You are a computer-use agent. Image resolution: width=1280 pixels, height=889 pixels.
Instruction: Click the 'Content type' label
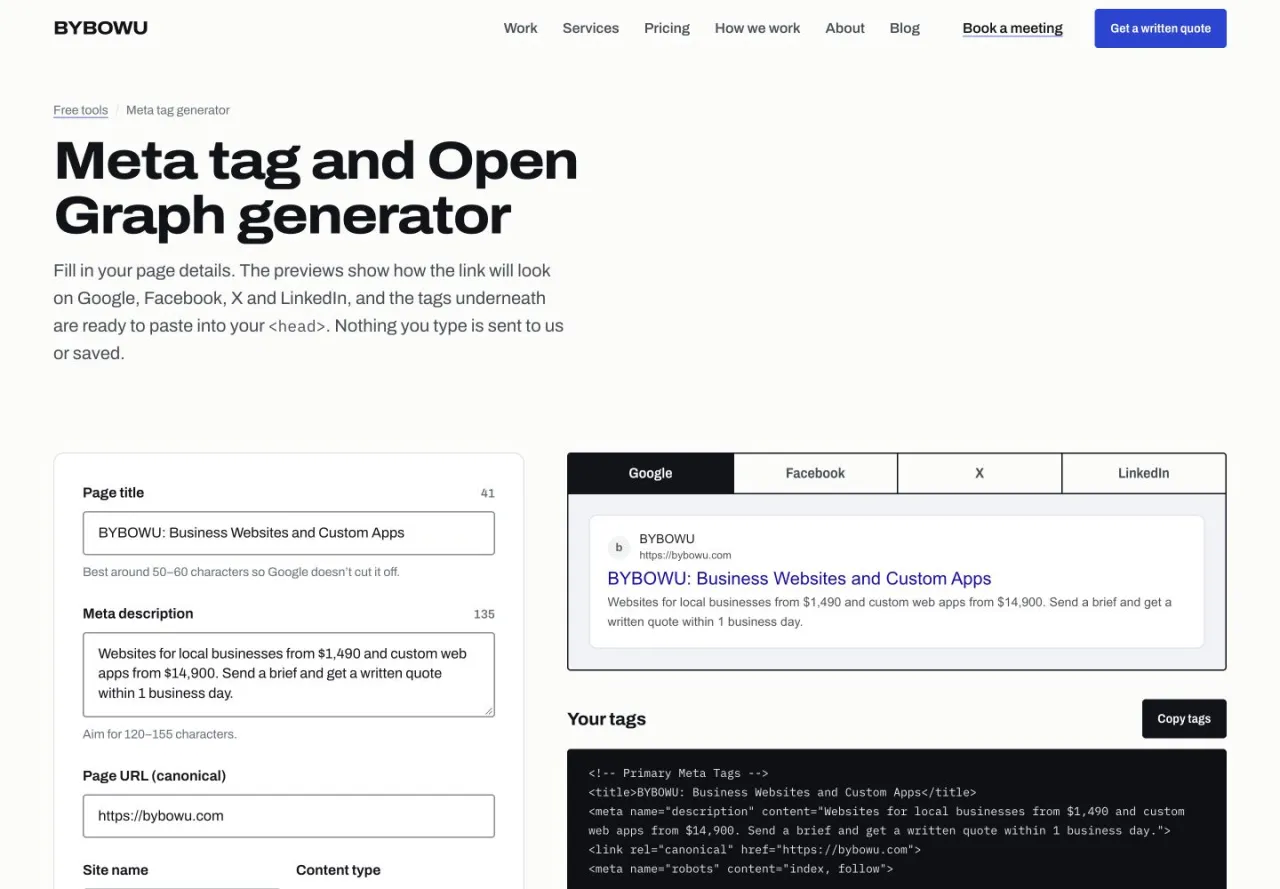(338, 870)
